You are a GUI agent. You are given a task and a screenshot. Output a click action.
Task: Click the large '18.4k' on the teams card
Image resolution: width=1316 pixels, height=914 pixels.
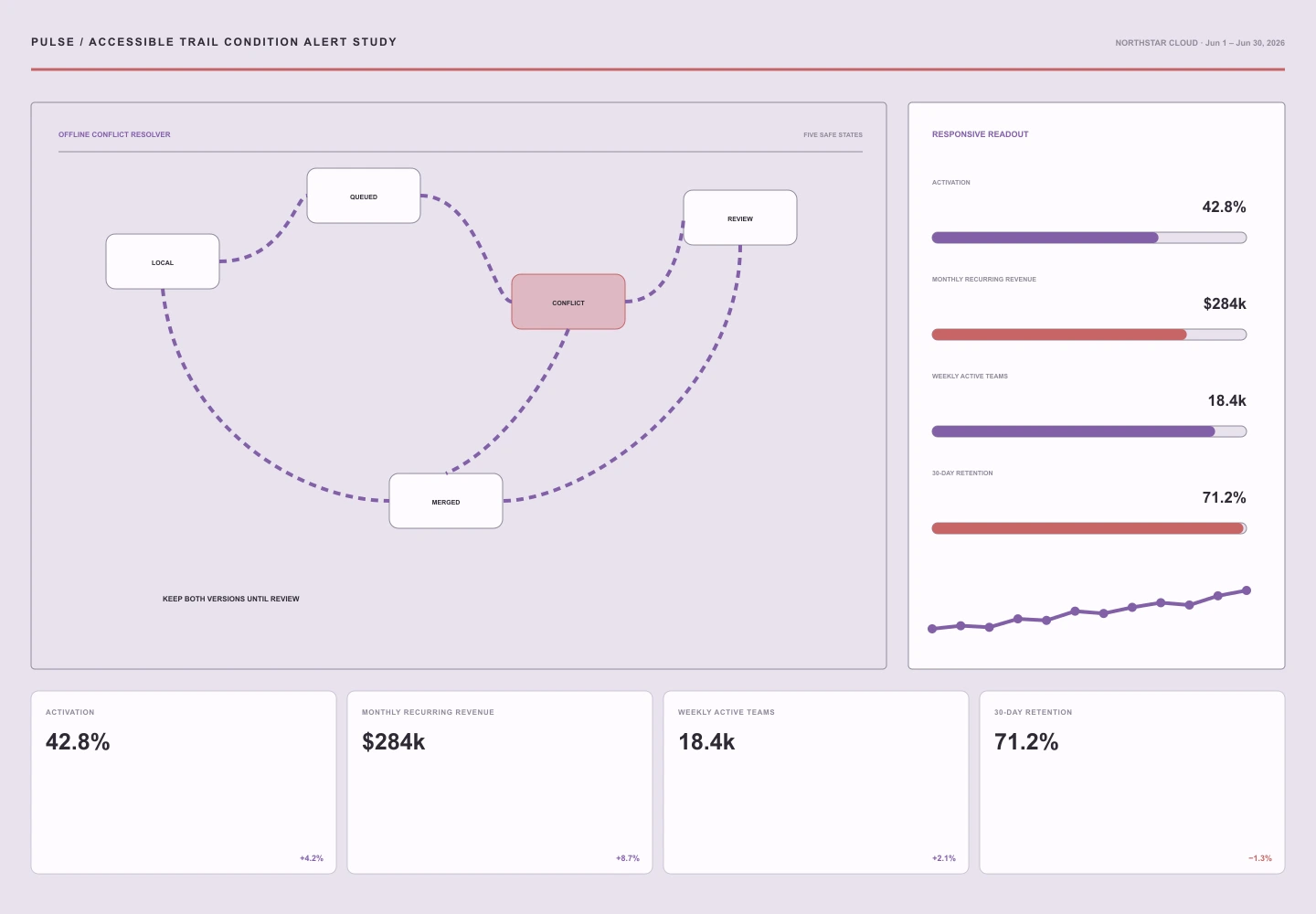point(706,742)
